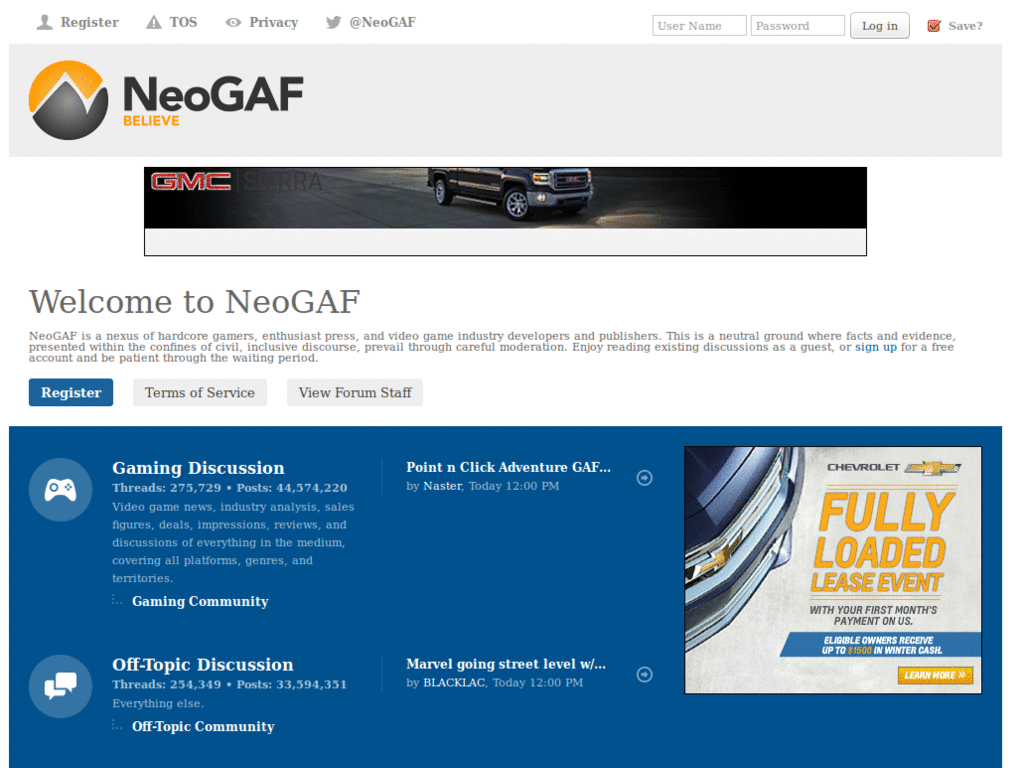The height and width of the screenshot is (768, 1024).
Task: Click the NeoGAF logo
Action: [166, 100]
